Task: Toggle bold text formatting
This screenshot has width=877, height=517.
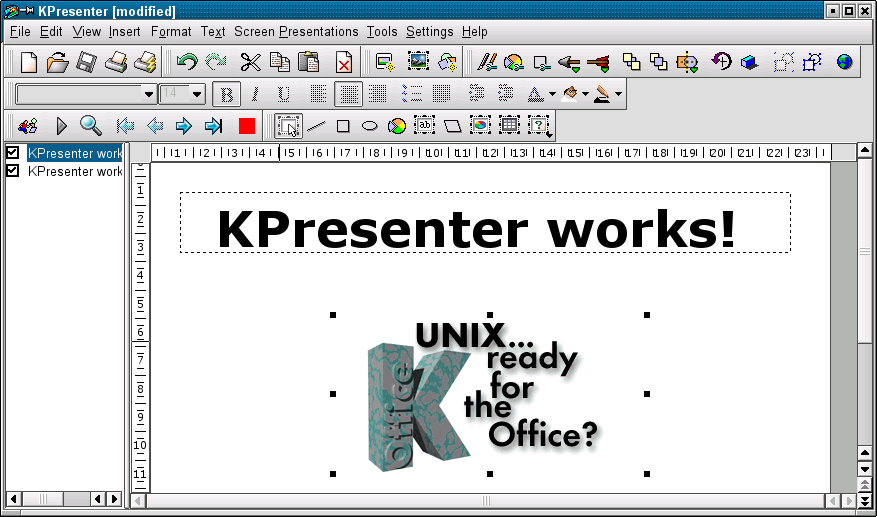Action: click(x=227, y=95)
